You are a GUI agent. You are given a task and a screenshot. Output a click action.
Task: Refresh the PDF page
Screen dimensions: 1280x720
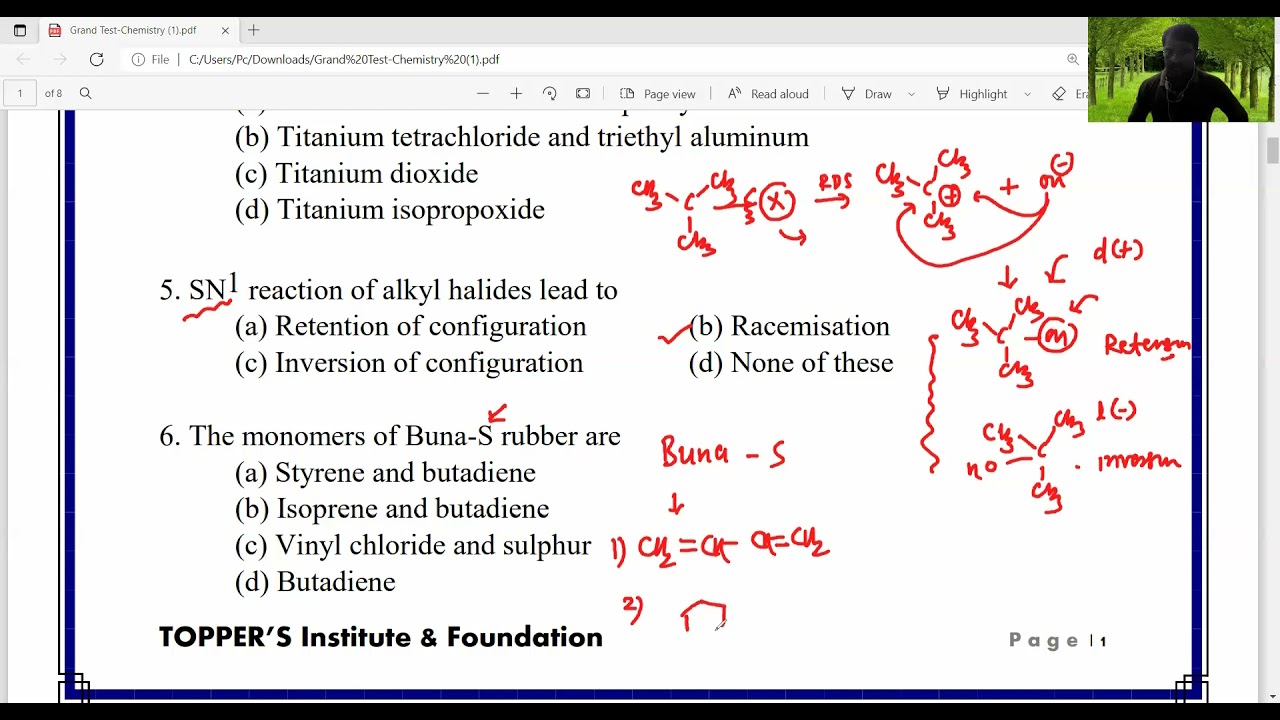pos(96,60)
